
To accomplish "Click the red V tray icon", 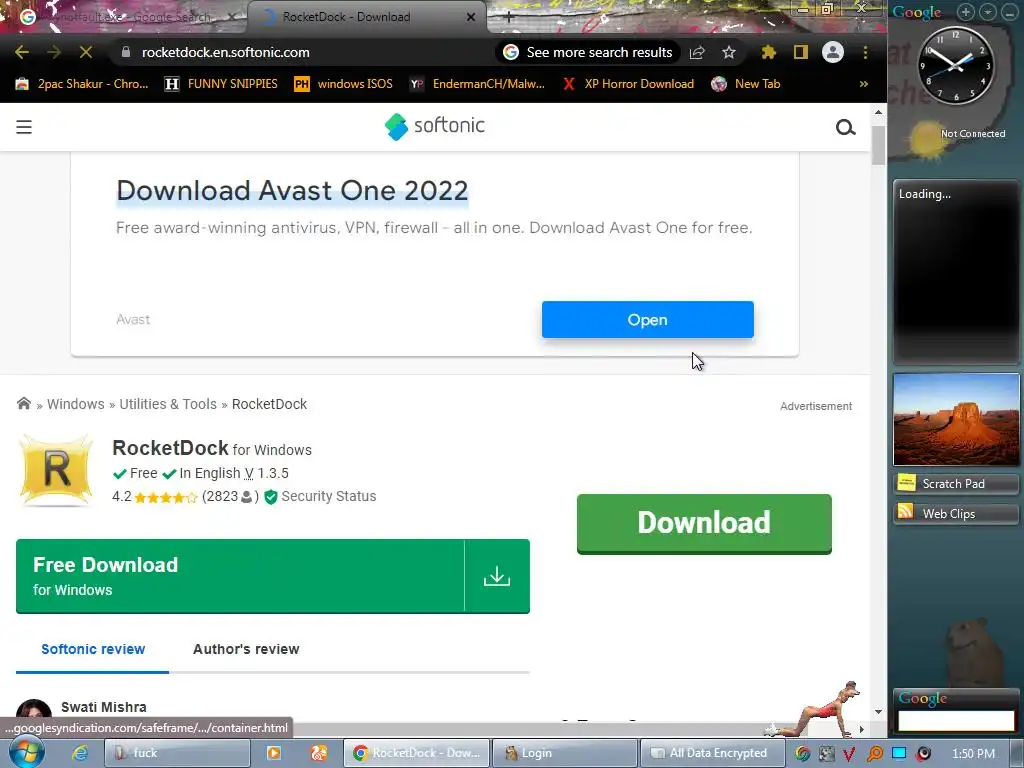I will (x=849, y=754).
